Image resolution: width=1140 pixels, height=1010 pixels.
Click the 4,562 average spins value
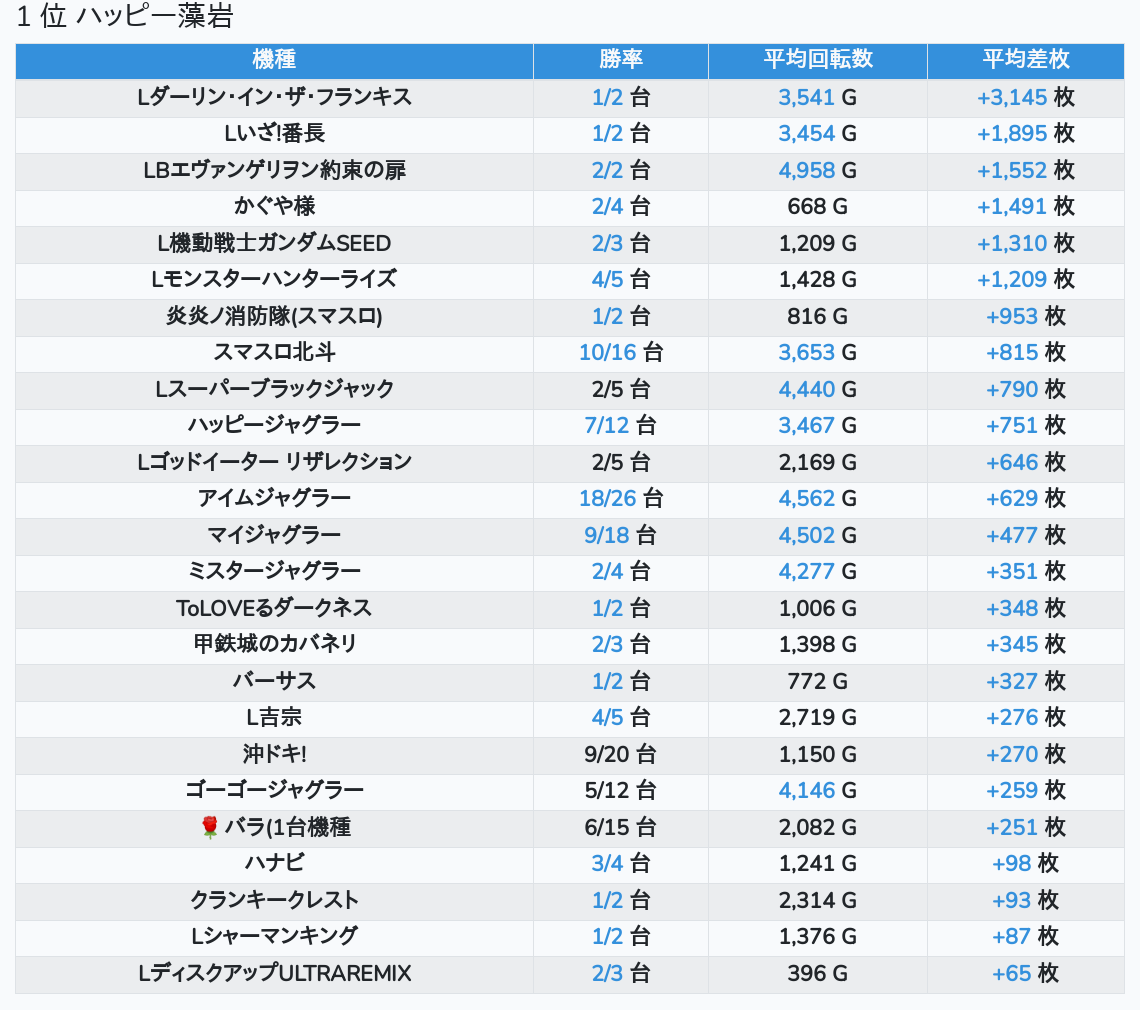806,499
